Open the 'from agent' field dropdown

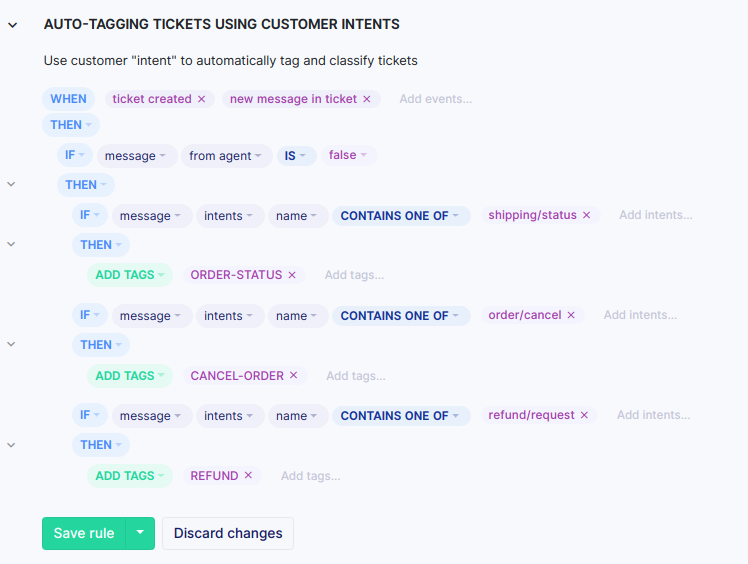coord(229,156)
